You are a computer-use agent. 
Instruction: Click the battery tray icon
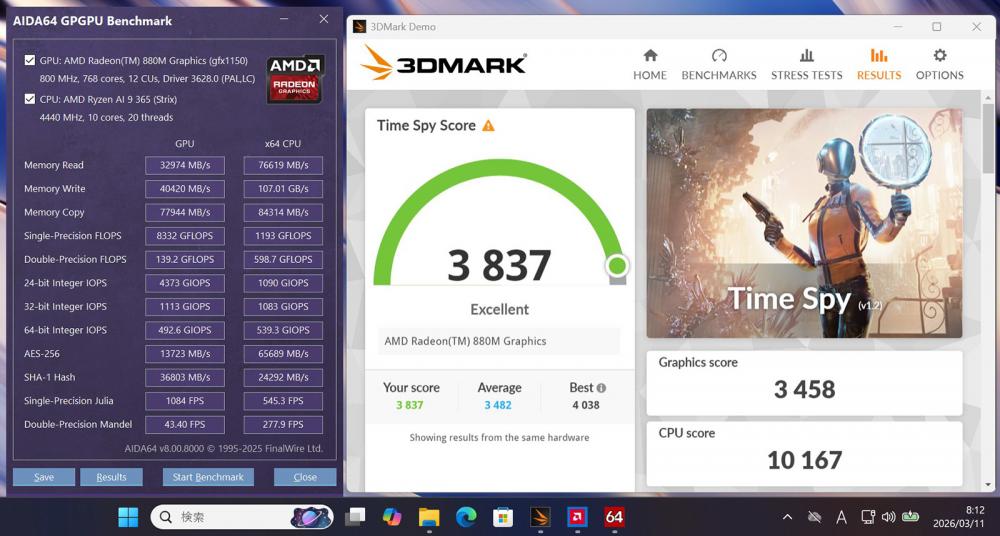coord(909,517)
